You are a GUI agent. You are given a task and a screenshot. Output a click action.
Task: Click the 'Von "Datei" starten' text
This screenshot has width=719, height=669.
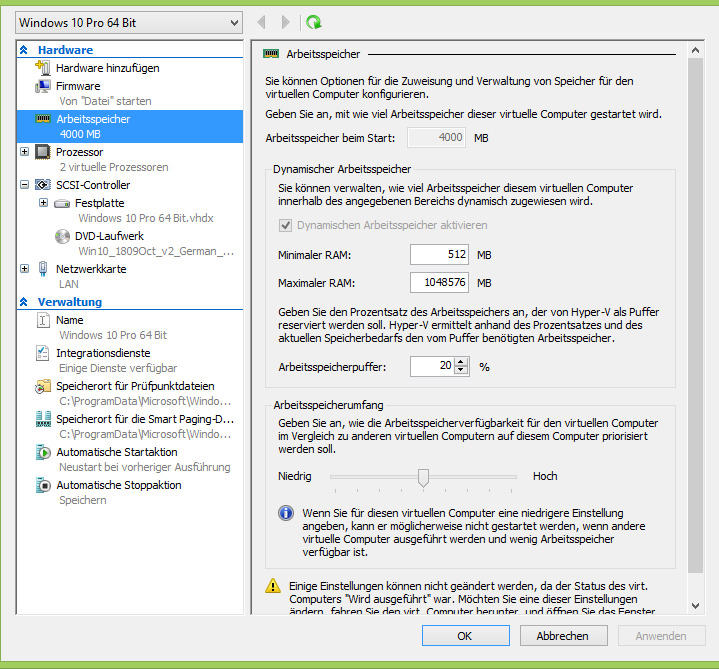click(x=105, y=101)
